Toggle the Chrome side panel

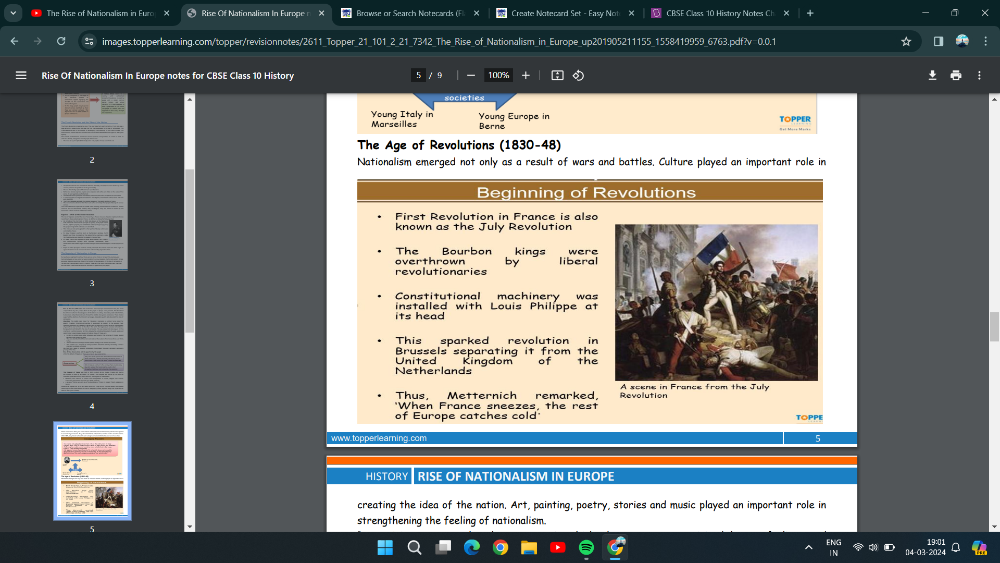pos(938,41)
